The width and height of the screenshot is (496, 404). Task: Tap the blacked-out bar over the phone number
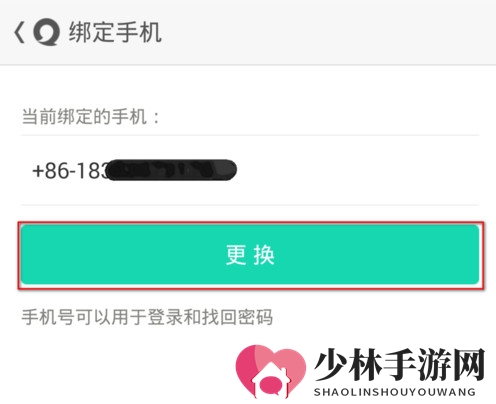172,170
